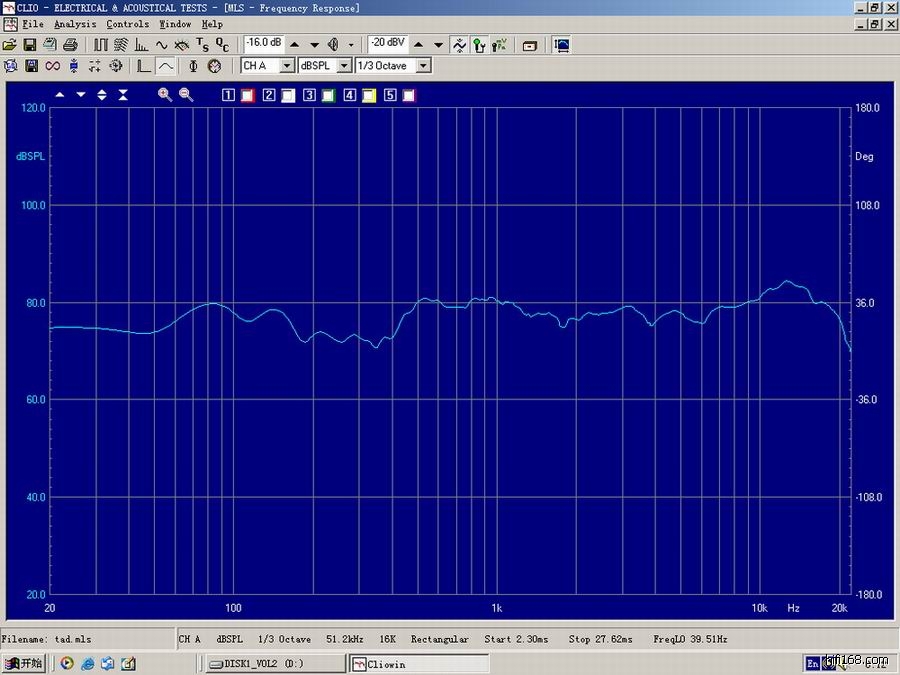The image size is (900, 675).
Task: Click the Ts parameters icon
Action: tap(202, 45)
